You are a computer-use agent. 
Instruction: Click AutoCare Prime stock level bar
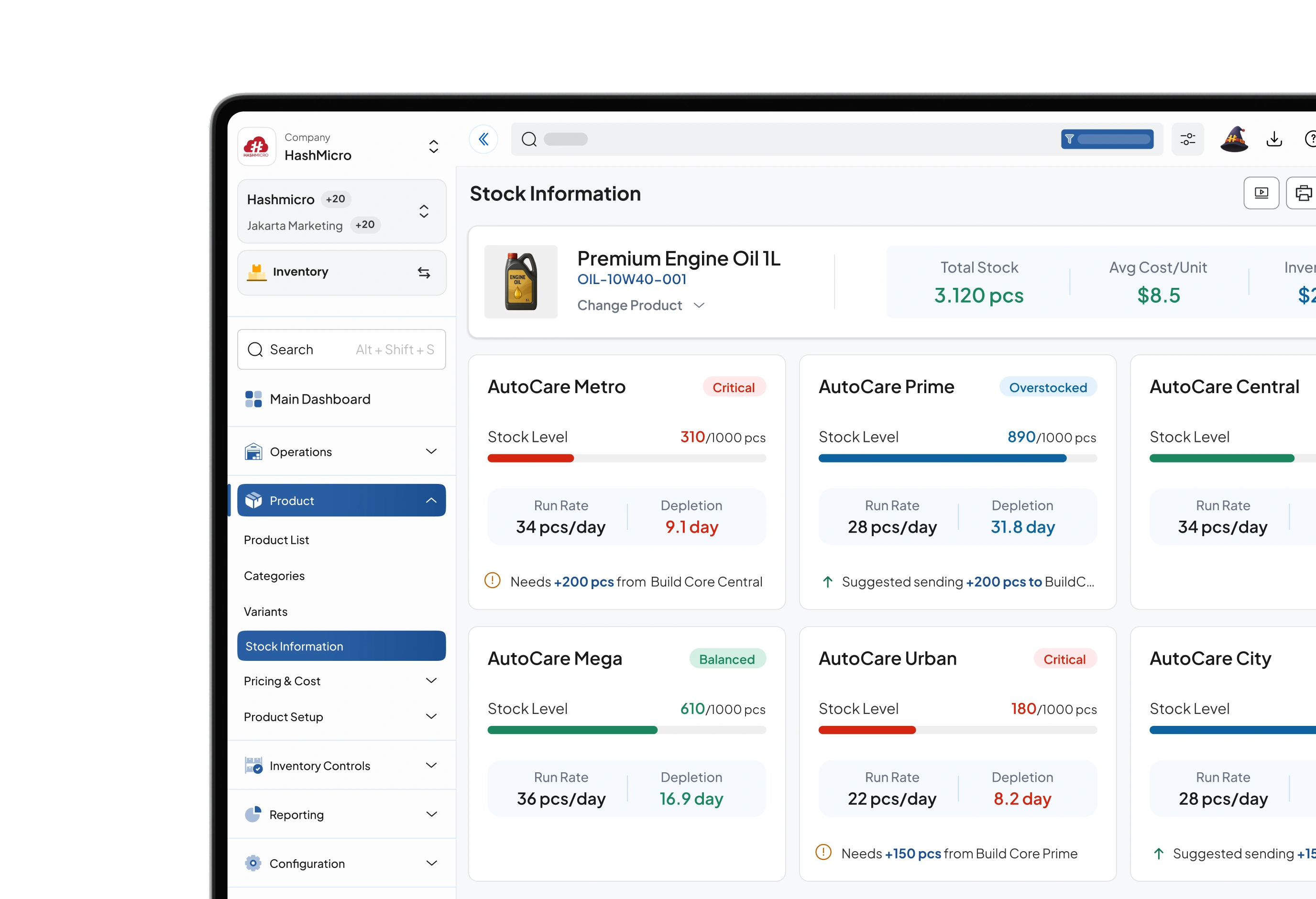(x=957, y=459)
